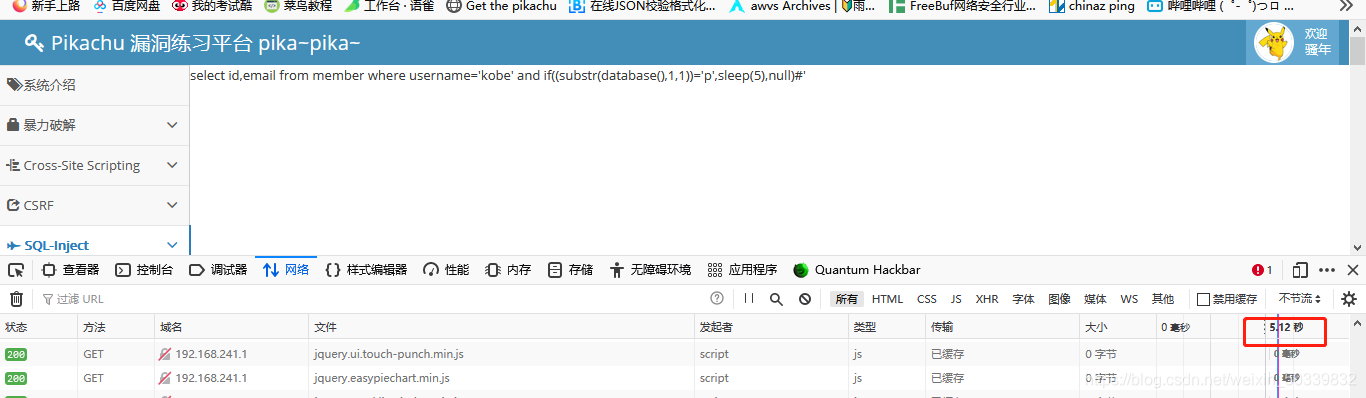Click the responsive design mode icon
1366x398 pixels.
1300,270
